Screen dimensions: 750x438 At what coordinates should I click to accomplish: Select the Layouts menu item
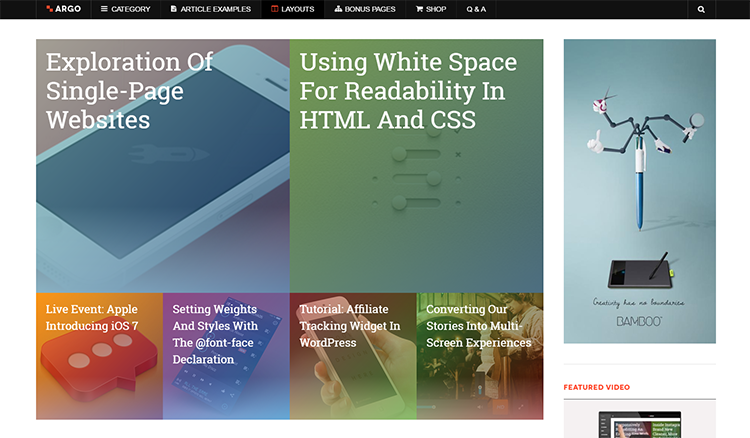pyautogui.click(x=297, y=9)
